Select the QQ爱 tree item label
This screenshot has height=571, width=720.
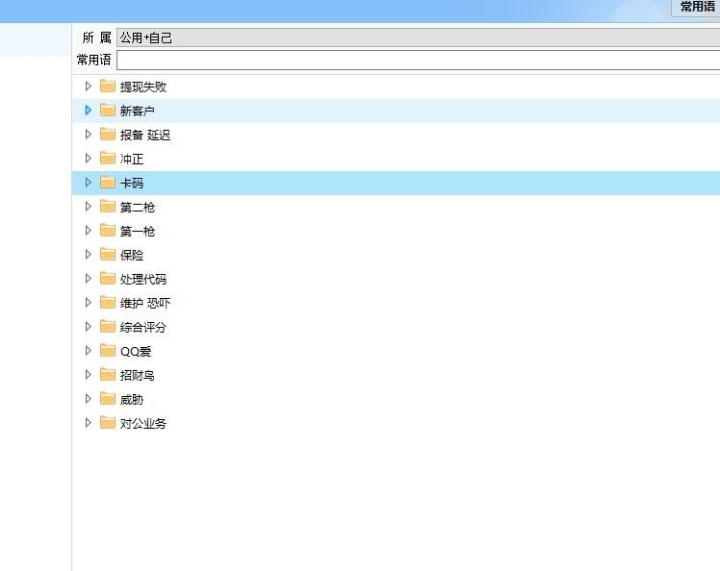[136, 351]
